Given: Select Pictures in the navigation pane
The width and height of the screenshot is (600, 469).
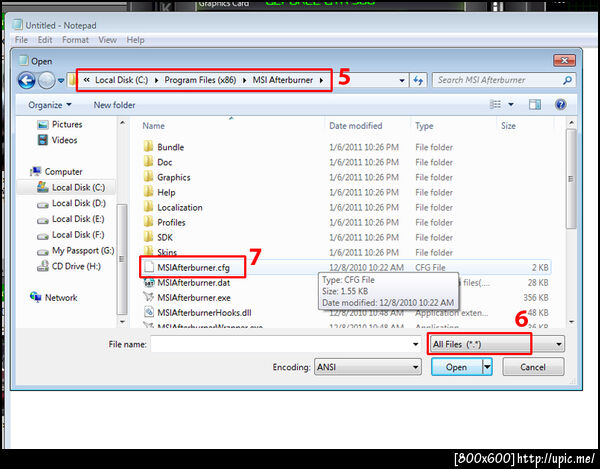Looking at the screenshot, I should 60,124.
